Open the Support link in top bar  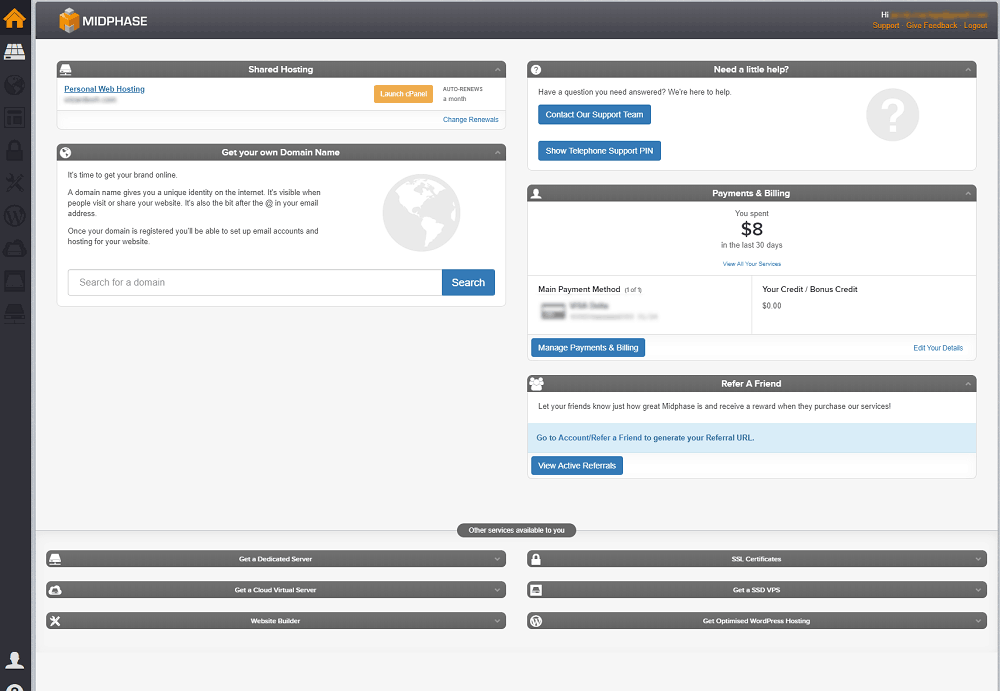[886, 26]
